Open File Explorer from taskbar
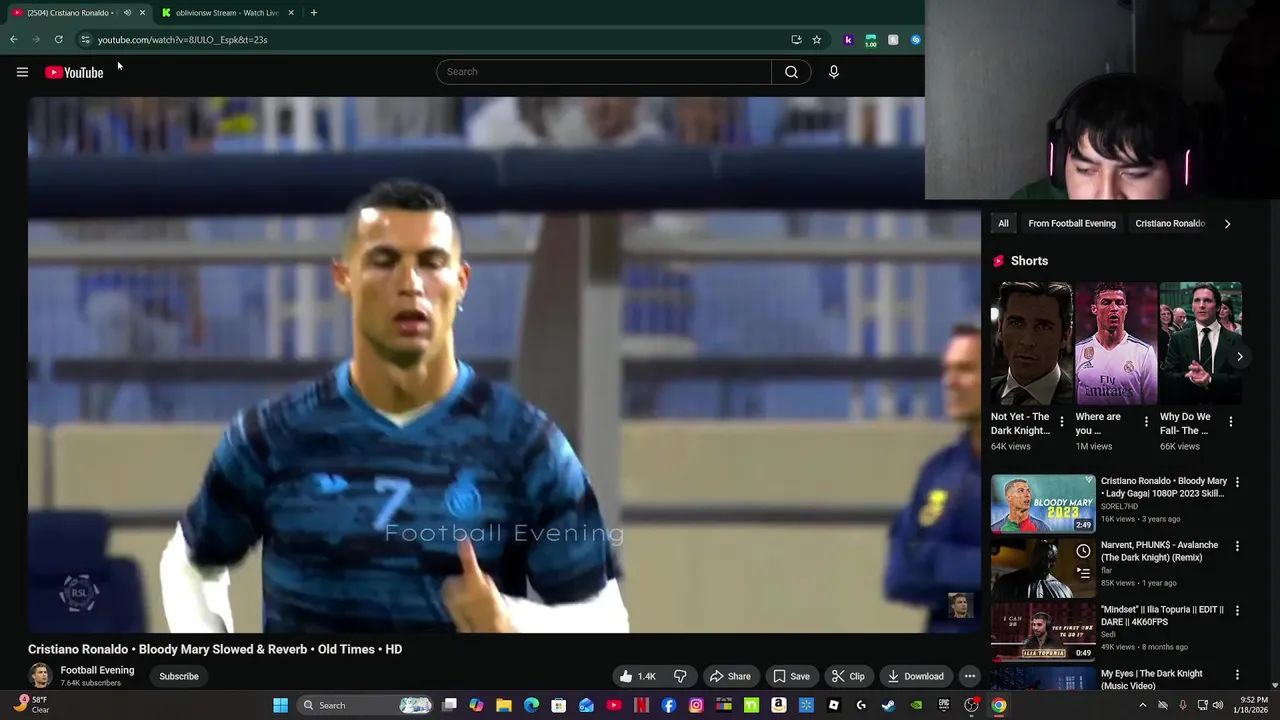 point(504,706)
